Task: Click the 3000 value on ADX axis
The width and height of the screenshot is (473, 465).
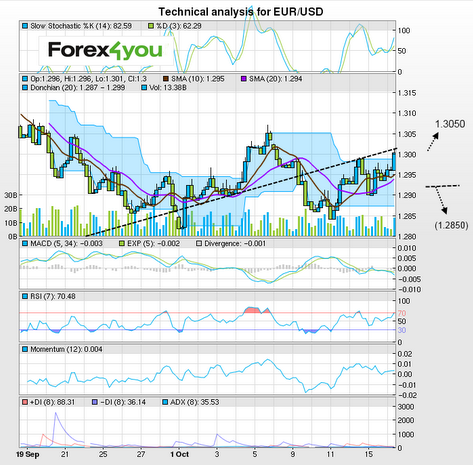Action: [406, 407]
